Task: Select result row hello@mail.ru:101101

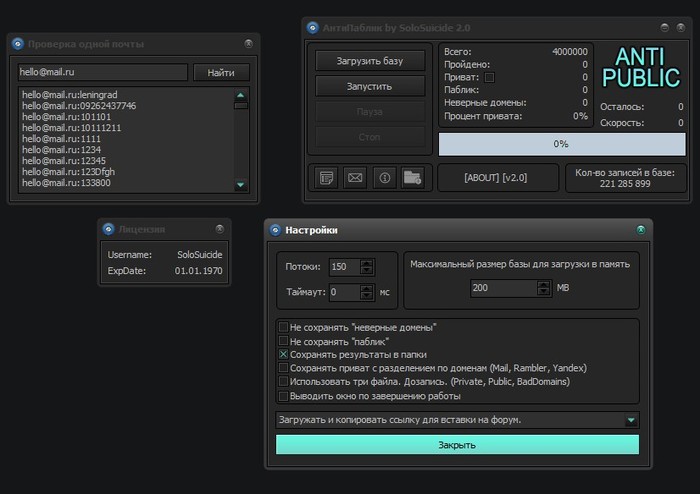Action: point(67,116)
